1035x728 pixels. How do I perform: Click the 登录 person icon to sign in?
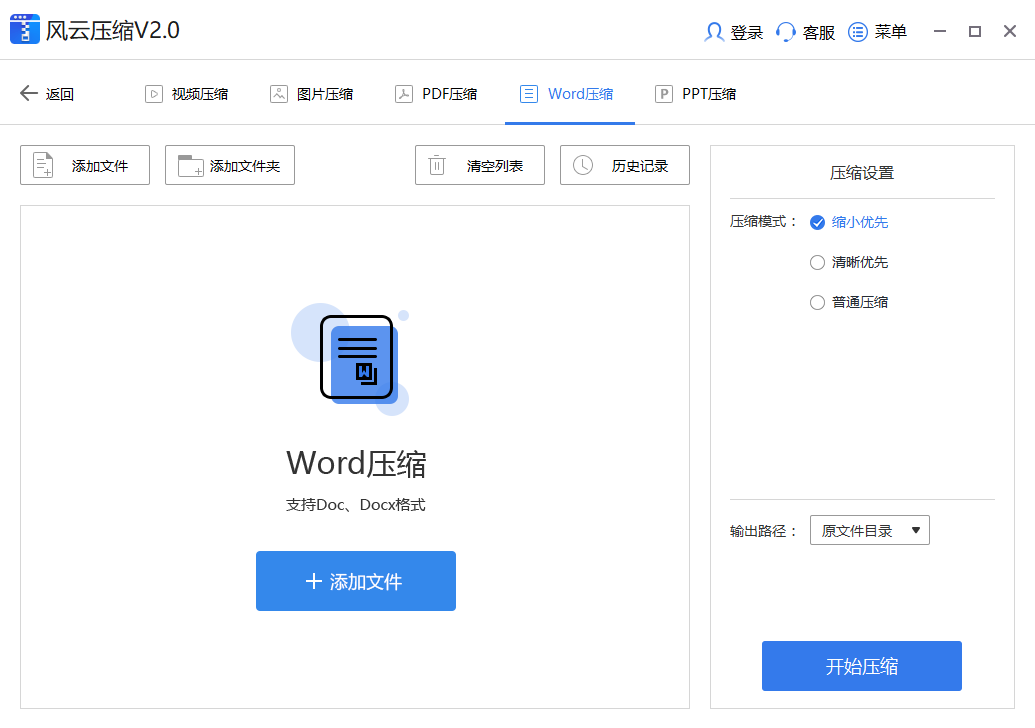714,31
